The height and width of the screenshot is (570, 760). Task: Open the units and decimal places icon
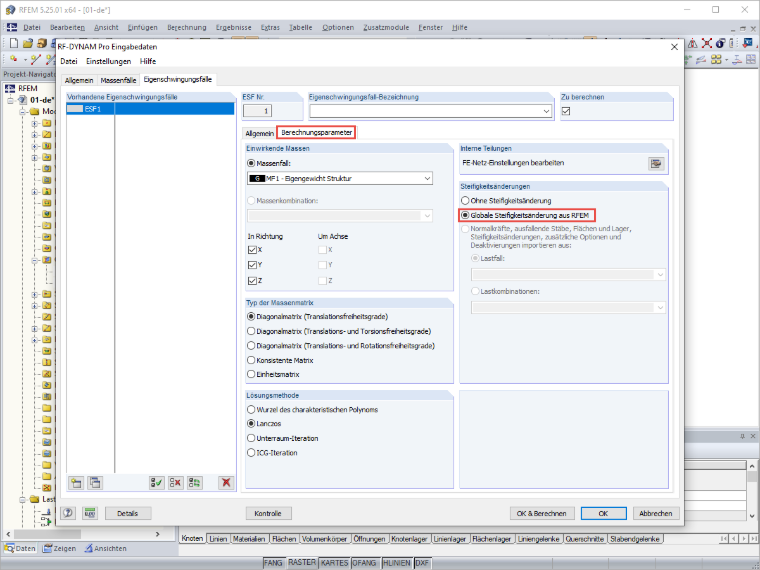89,513
